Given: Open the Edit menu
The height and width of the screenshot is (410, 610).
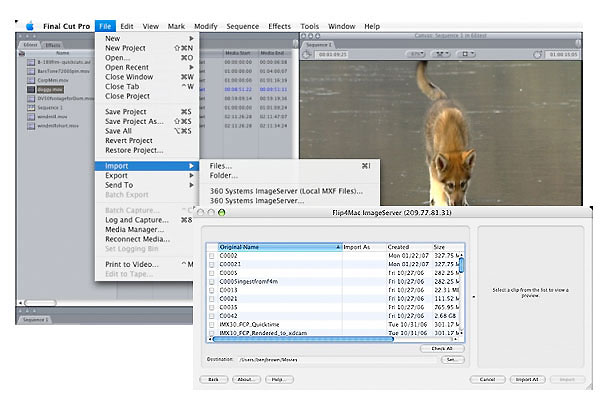Looking at the screenshot, I should pyautogui.click(x=127, y=26).
